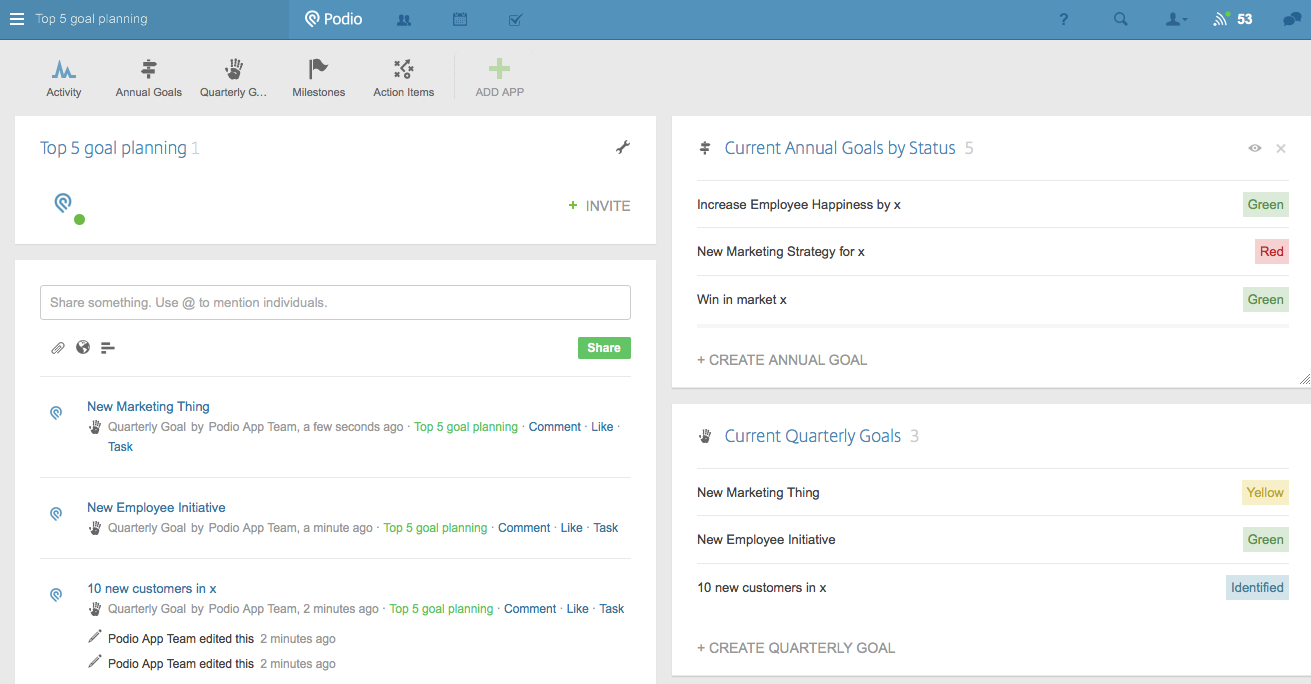Viewport: 1311px width, 684px height.
Task: Open the Quarterly Goals app icon
Action: (234, 70)
